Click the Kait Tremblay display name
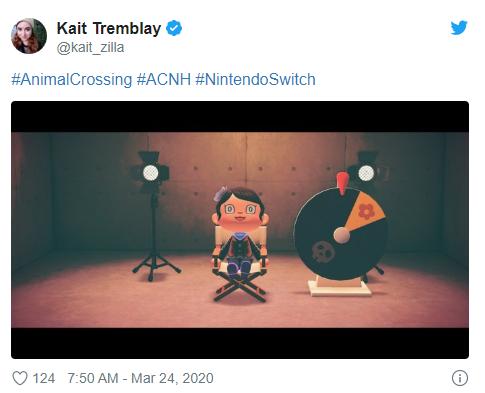485x393 pixels. click(109, 28)
